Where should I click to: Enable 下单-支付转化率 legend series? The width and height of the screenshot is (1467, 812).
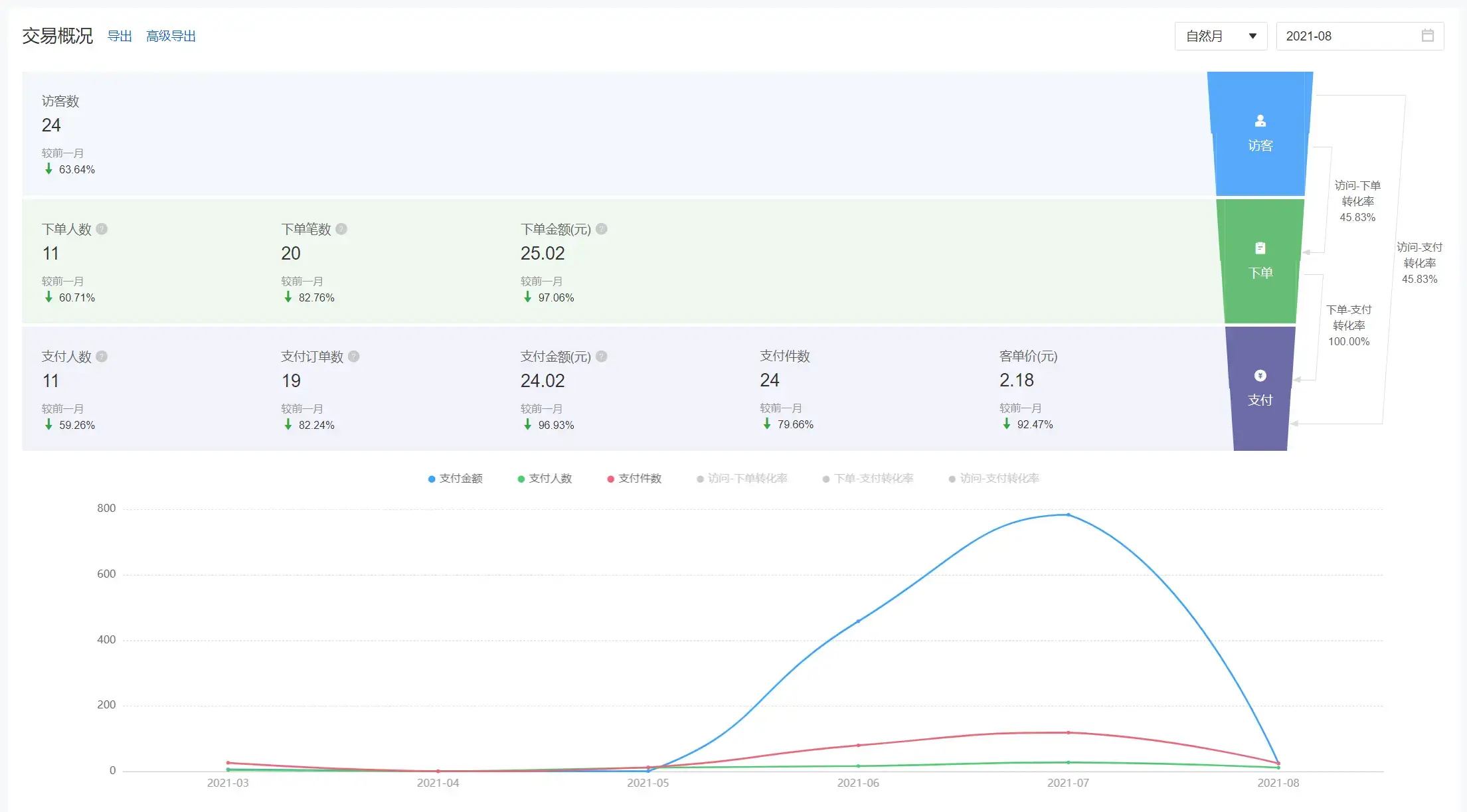(x=868, y=479)
